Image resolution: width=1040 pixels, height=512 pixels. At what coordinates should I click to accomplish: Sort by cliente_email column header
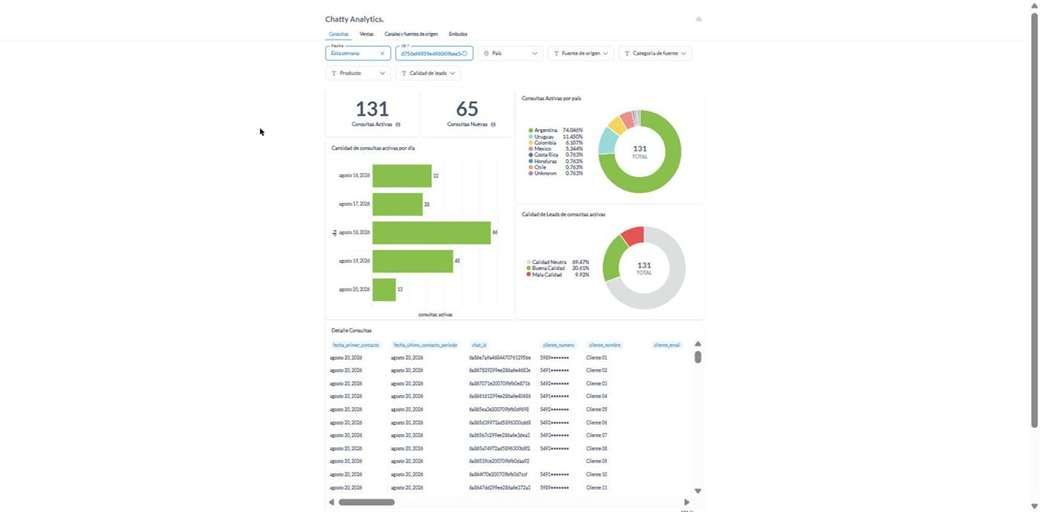tap(667, 345)
